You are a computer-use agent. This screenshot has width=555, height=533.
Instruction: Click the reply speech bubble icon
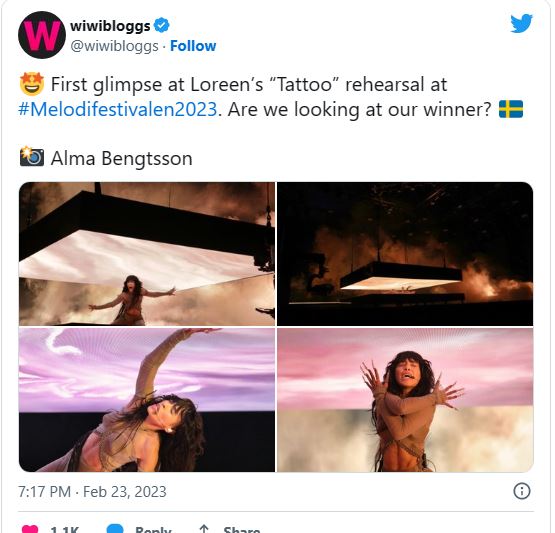click(115, 529)
